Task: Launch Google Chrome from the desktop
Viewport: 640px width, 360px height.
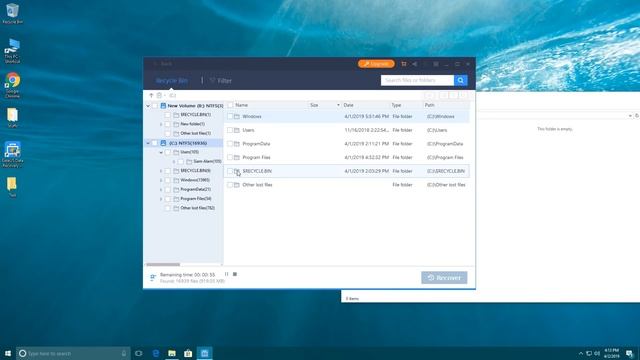Action: (12, 85)
